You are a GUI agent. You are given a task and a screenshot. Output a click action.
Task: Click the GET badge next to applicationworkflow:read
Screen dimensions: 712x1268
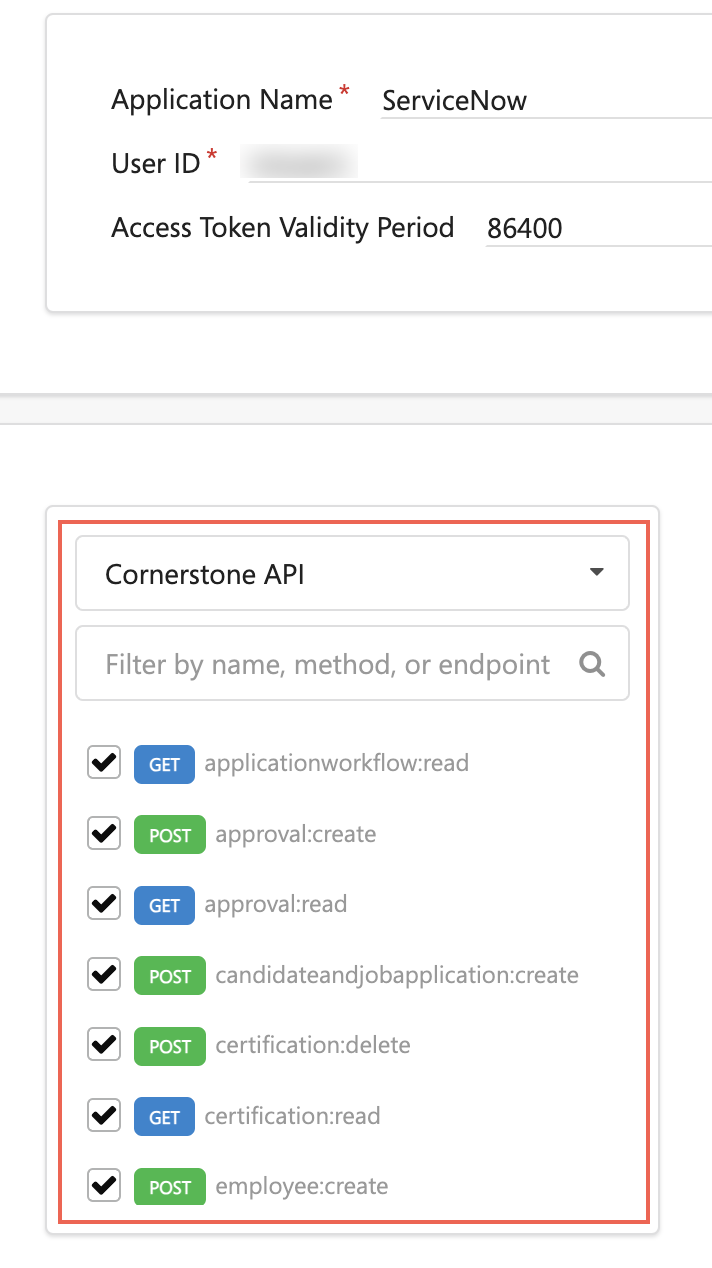[164, 764]
